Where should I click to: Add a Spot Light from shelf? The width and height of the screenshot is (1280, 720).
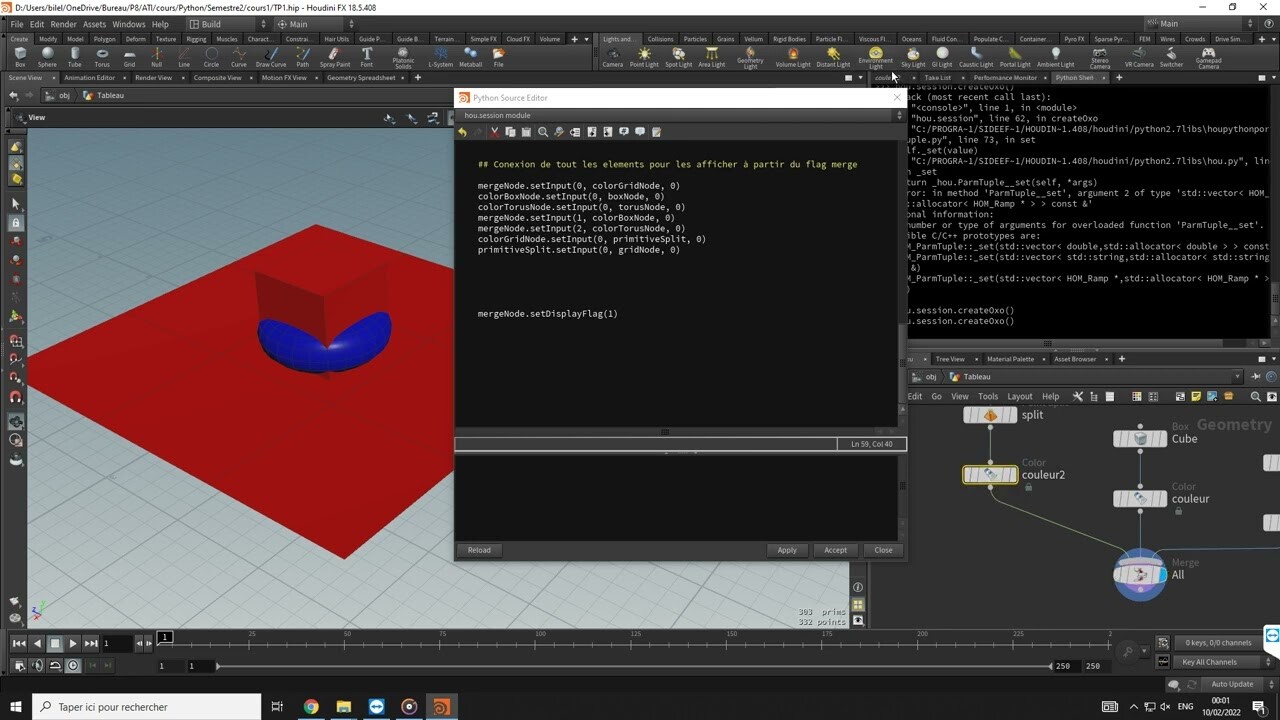[678, 57]
